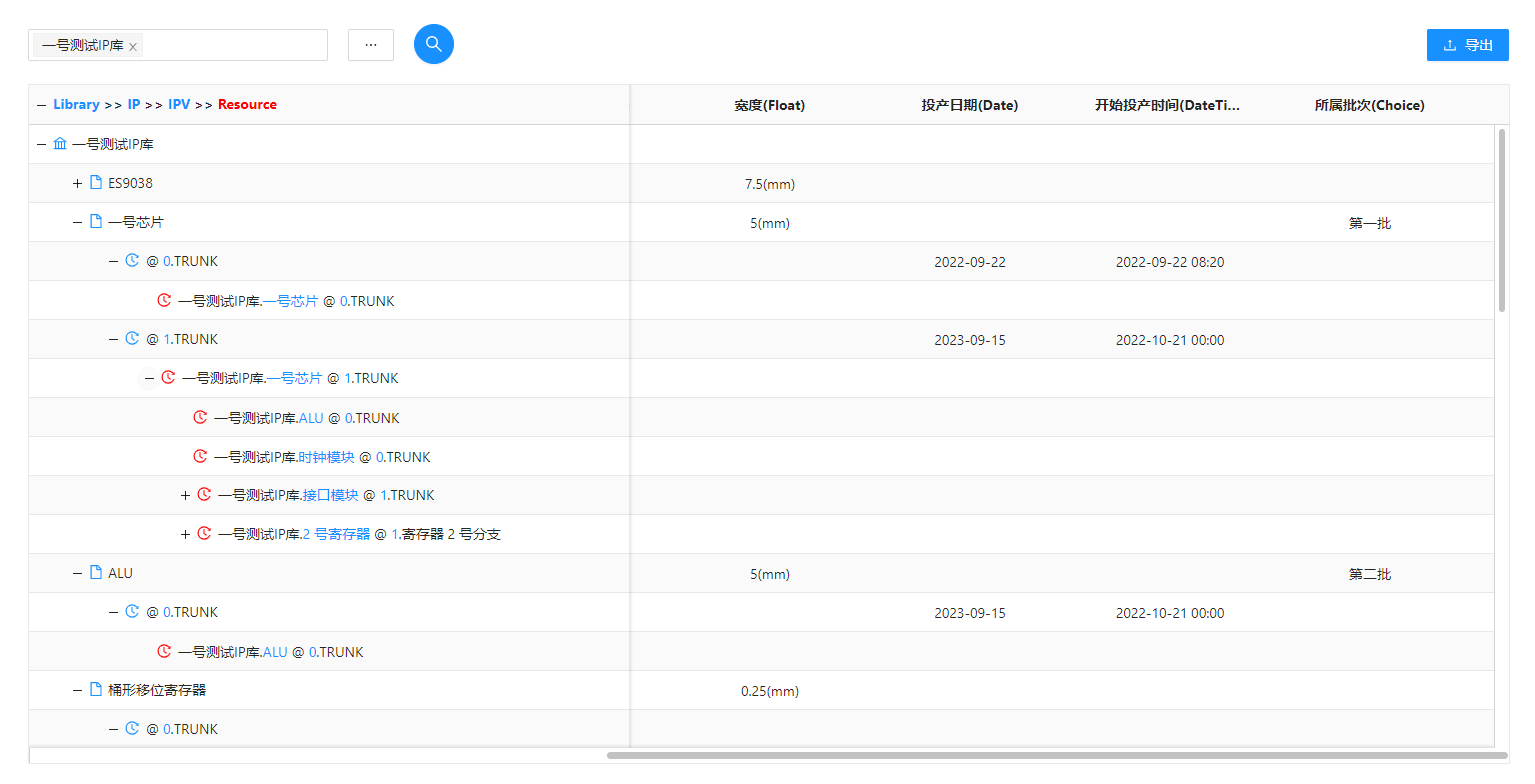Click the red clock icon for 时钟模块 resource
The image size is (1535, 784).
pos(200,457)
